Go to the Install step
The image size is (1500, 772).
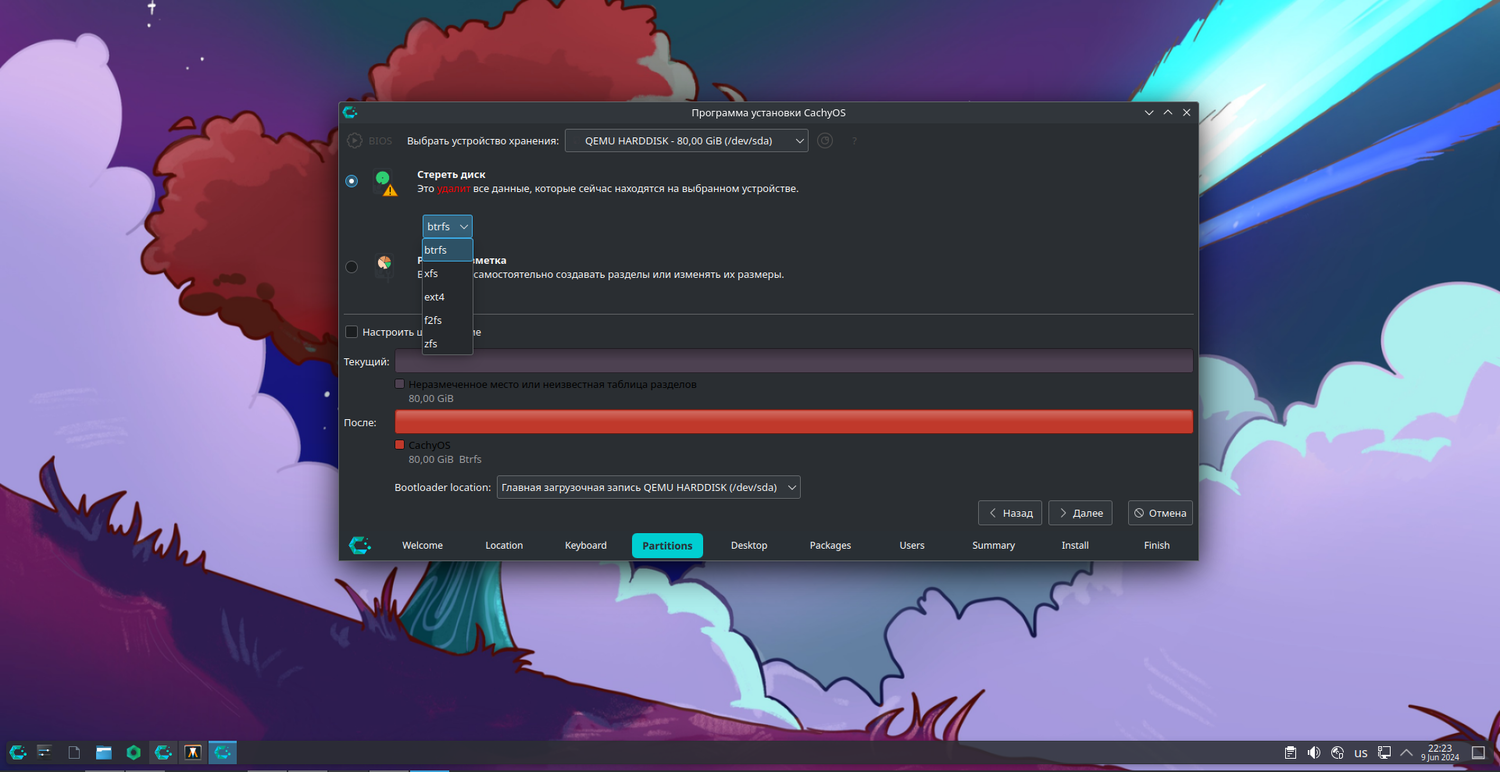tap(1075, 545)
